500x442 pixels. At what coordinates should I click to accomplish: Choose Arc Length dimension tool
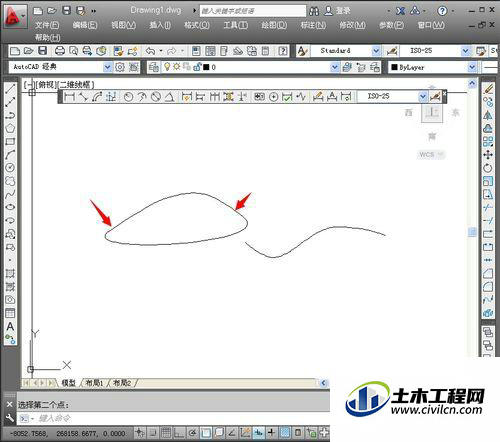pos(97,97)
